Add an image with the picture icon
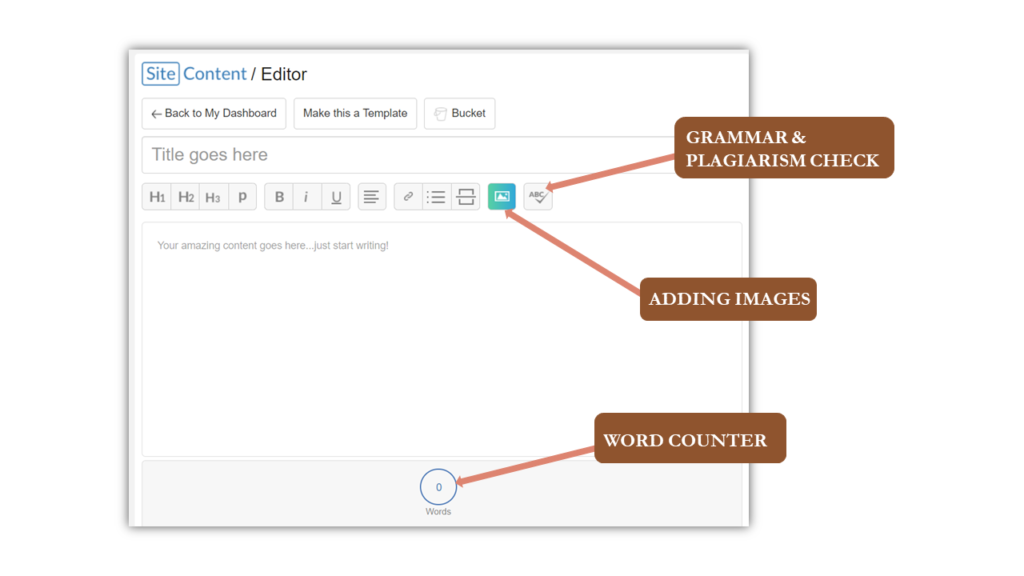Image resolution: width=1024 pixels, height=576 pixels. point(502,197)
